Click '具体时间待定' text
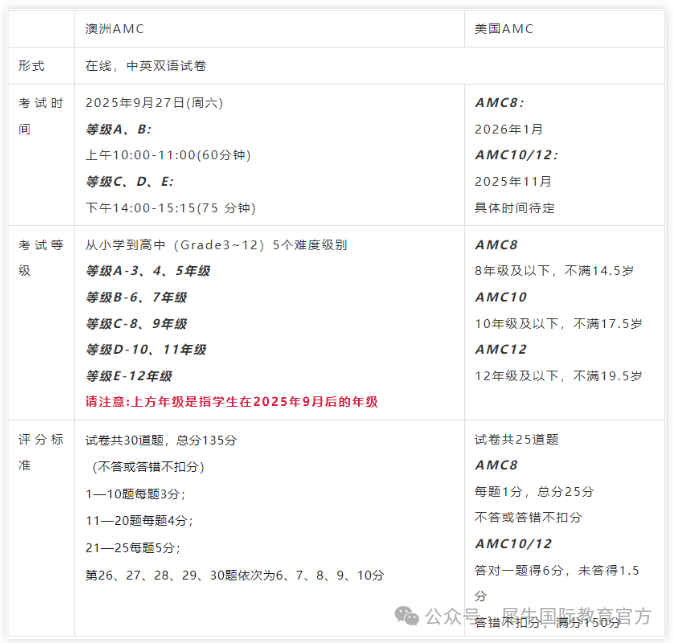673x643 pixels. (x=515, y=208)
